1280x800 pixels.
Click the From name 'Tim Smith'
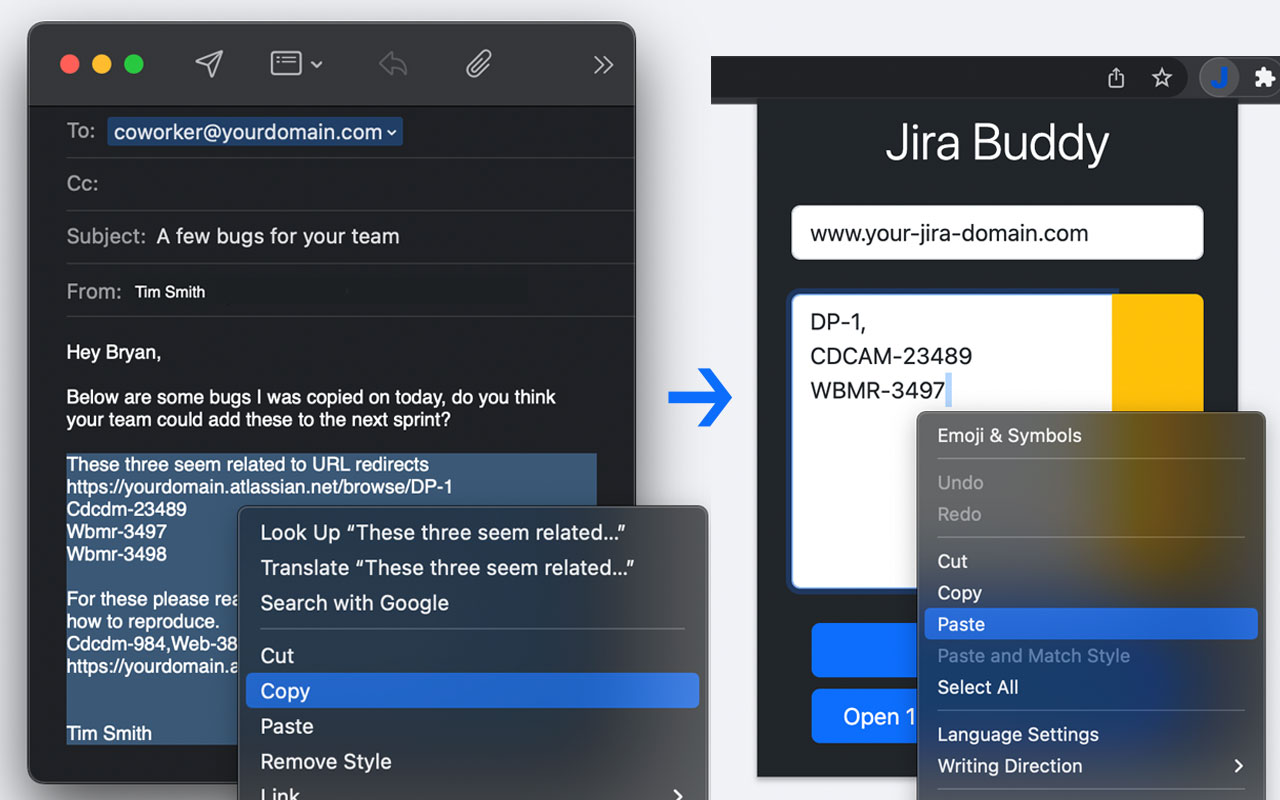(170, 292)
